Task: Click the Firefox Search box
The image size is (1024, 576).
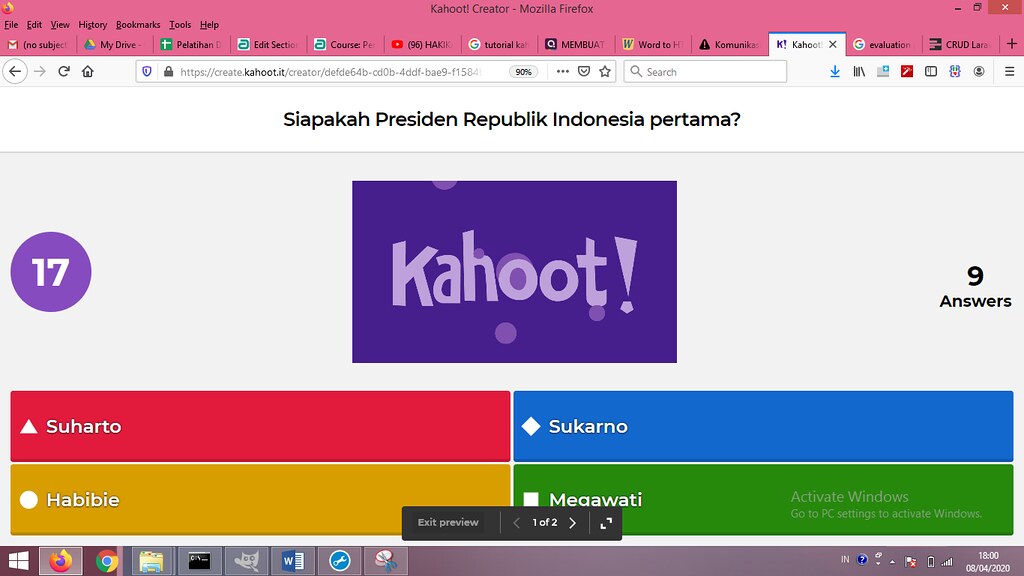Action: (705, 72)
